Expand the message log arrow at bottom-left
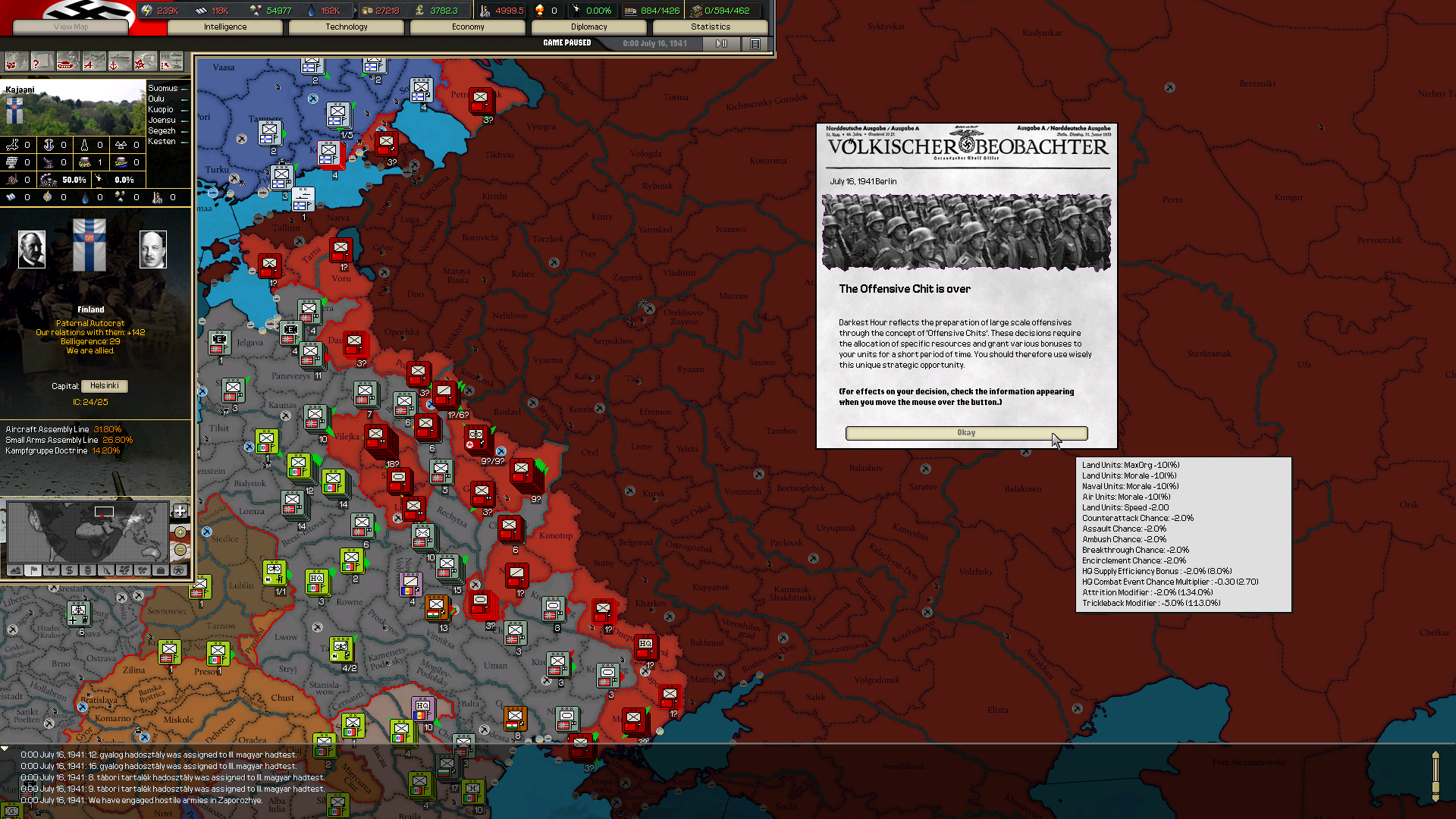 [5, 748]
